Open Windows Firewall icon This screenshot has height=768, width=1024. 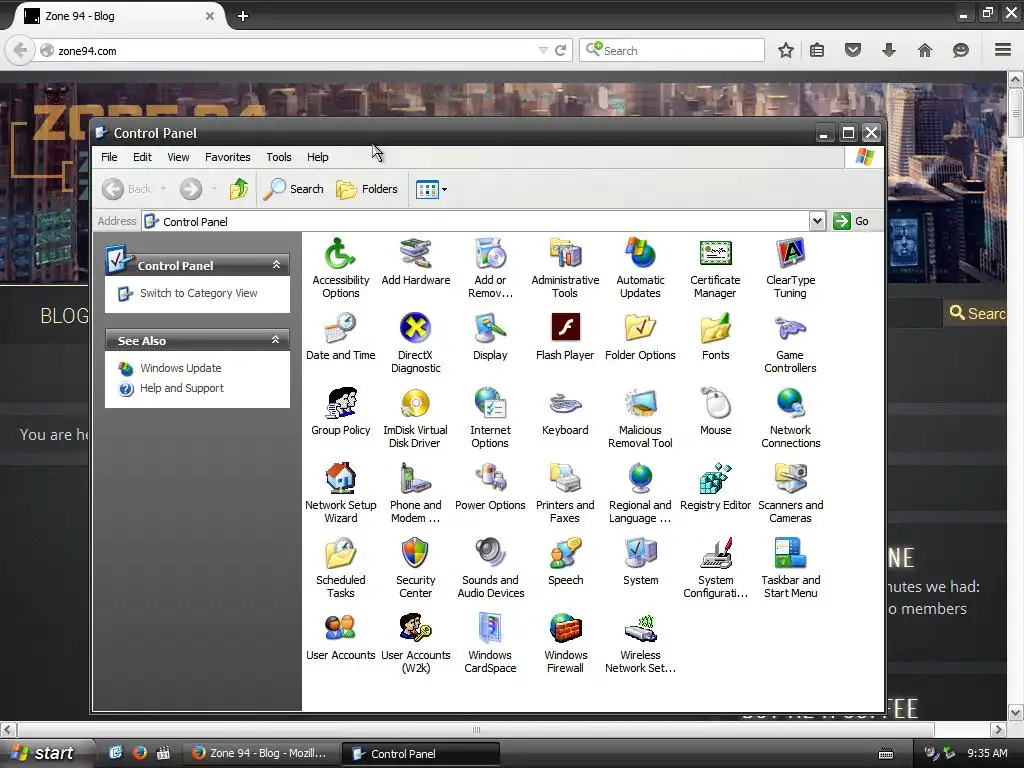coord(565,643)
